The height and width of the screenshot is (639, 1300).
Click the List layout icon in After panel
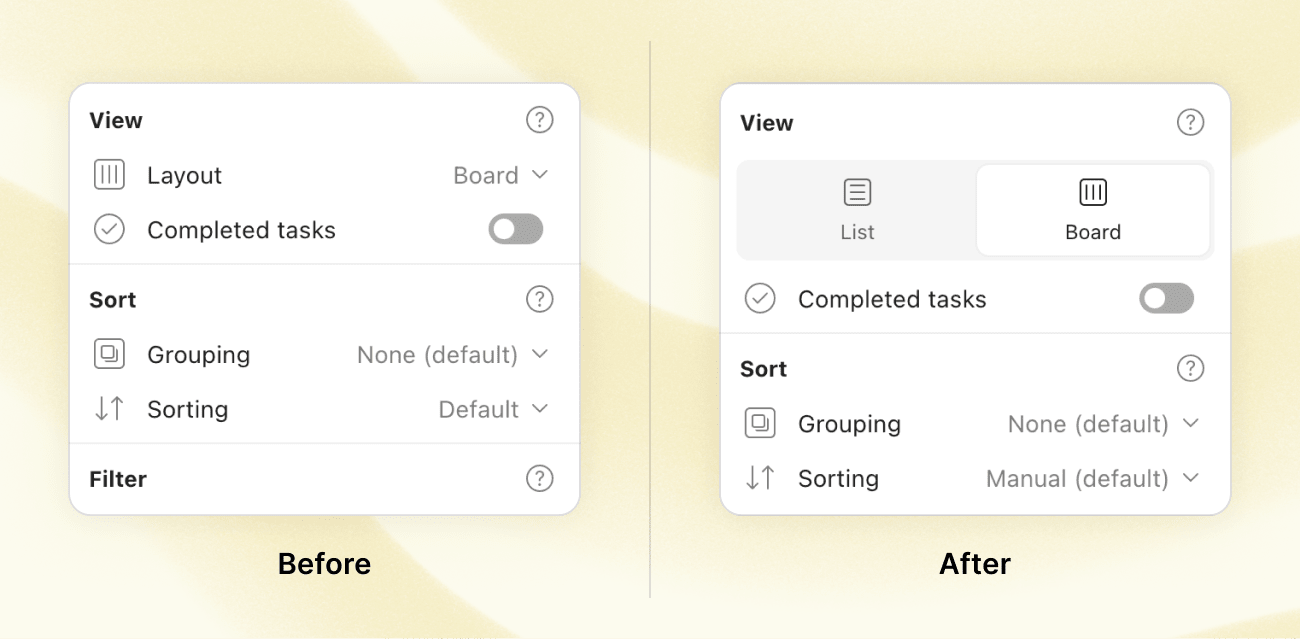(857, 192)
